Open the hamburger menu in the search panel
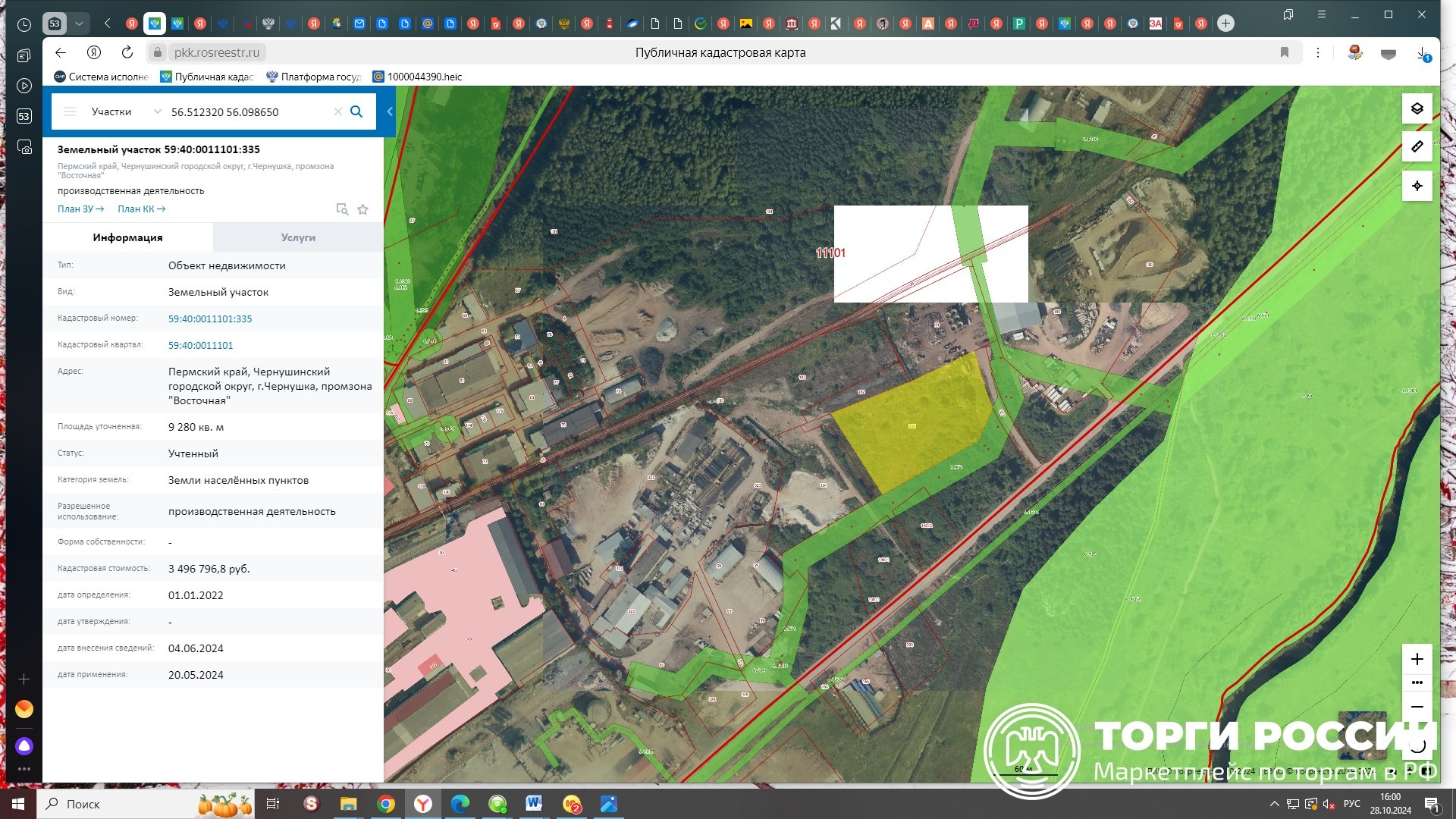Screen dimensions: 1456x819 coord(70,111)
